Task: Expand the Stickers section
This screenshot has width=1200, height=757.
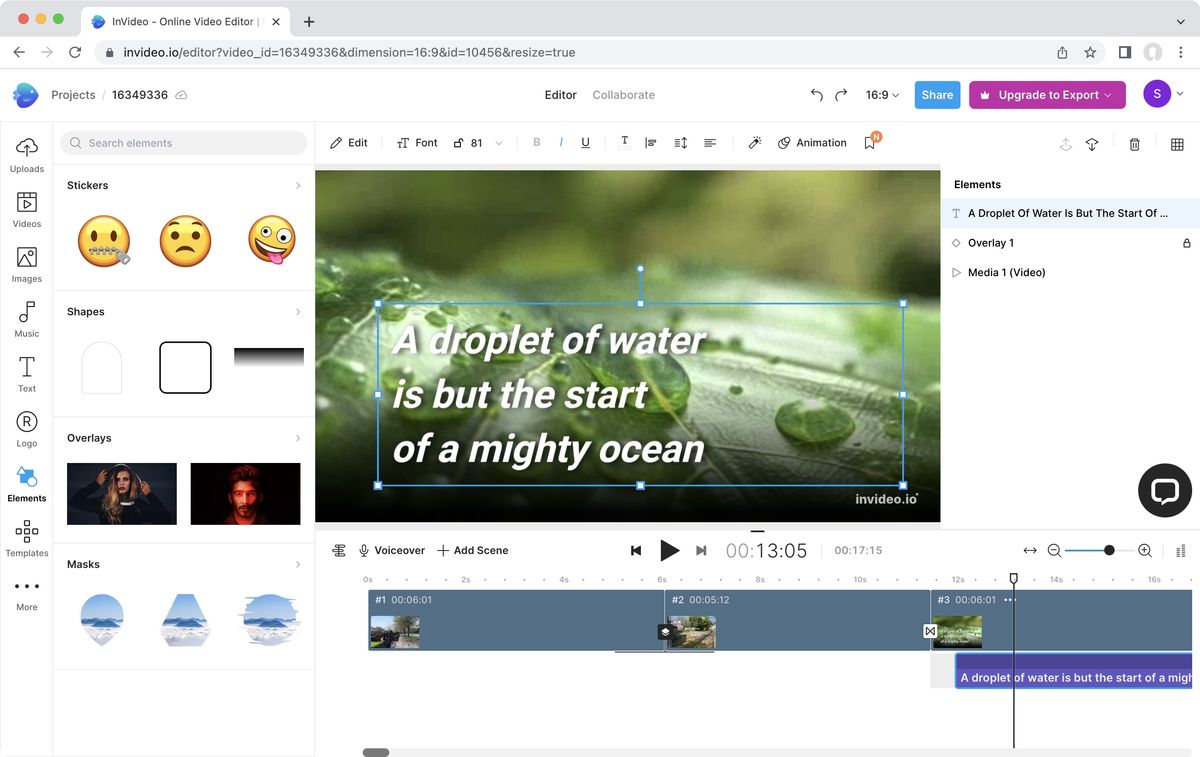Action: point(297,185)
